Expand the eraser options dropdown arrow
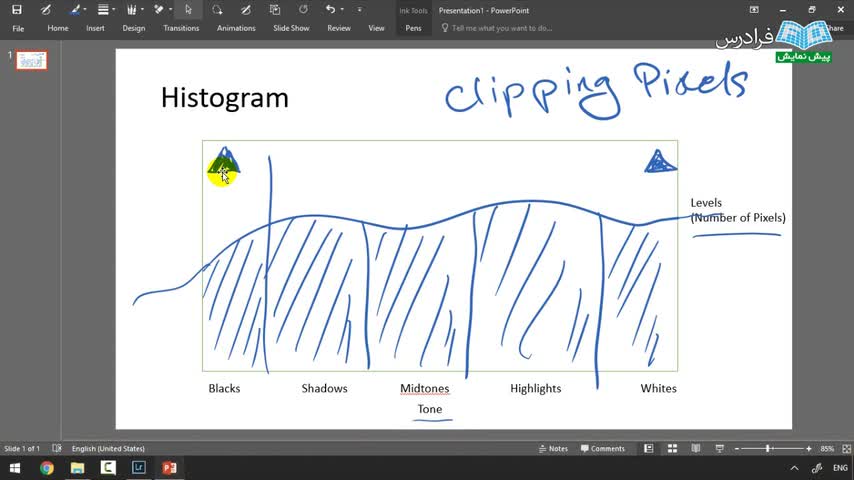Image resolution: width=854 pixels, height=480 pixels. click(170, 10)
